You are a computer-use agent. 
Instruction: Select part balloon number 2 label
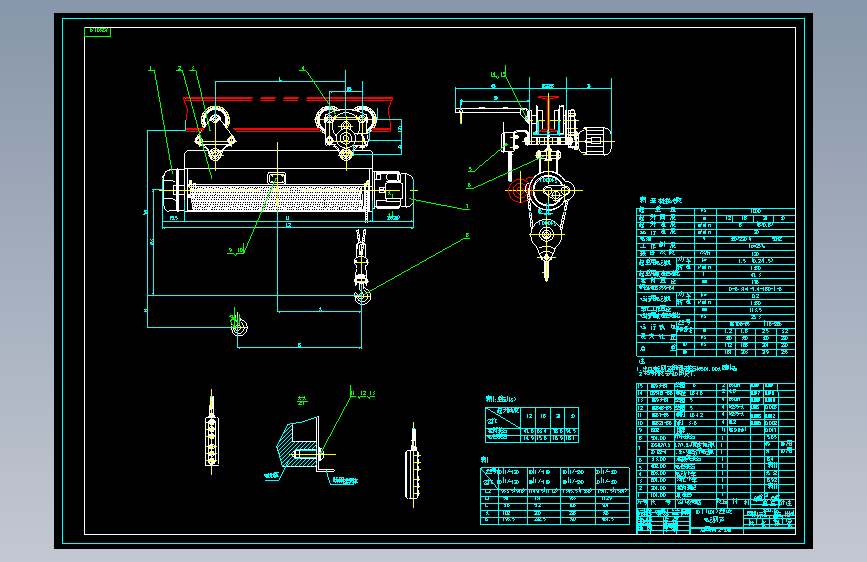[x=179, y=69]
